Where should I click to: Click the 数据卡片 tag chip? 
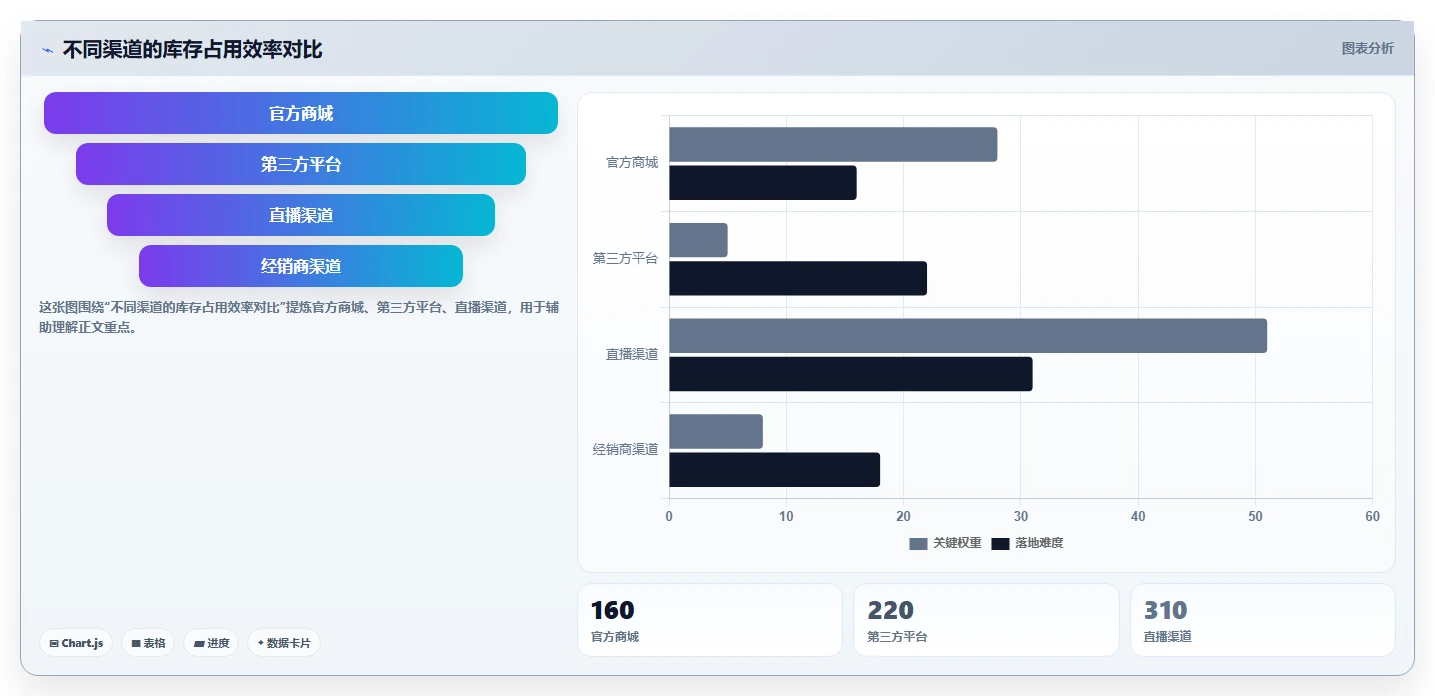284,643
